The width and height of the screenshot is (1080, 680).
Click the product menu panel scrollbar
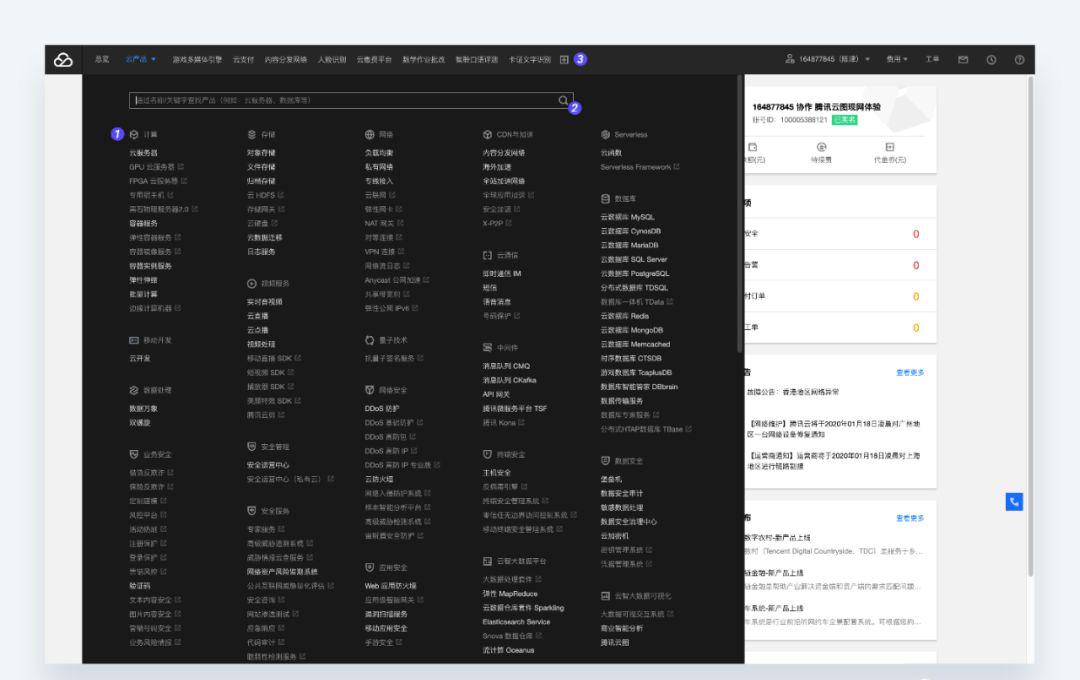740,214
